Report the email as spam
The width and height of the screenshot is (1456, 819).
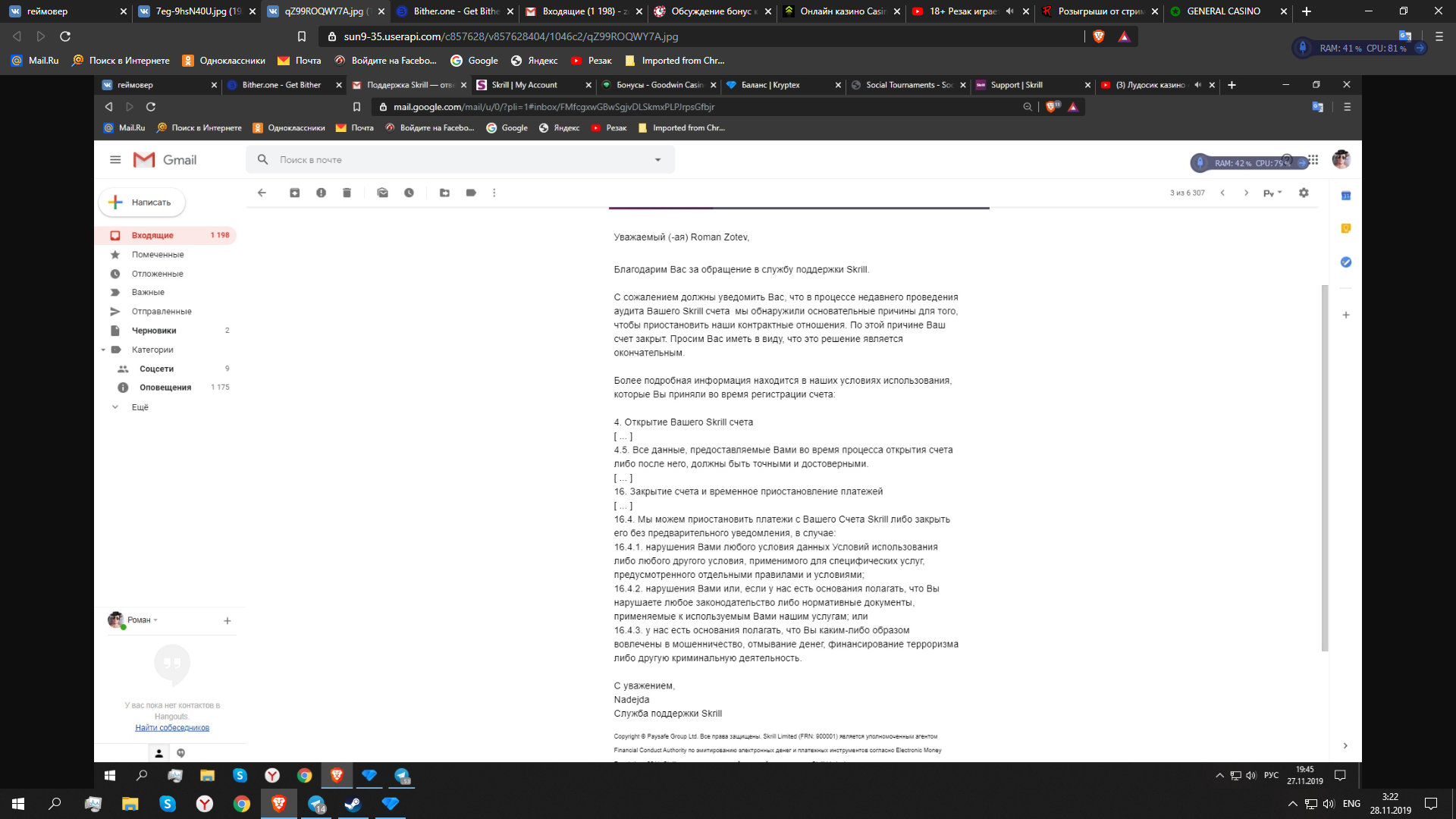(321, 193)
